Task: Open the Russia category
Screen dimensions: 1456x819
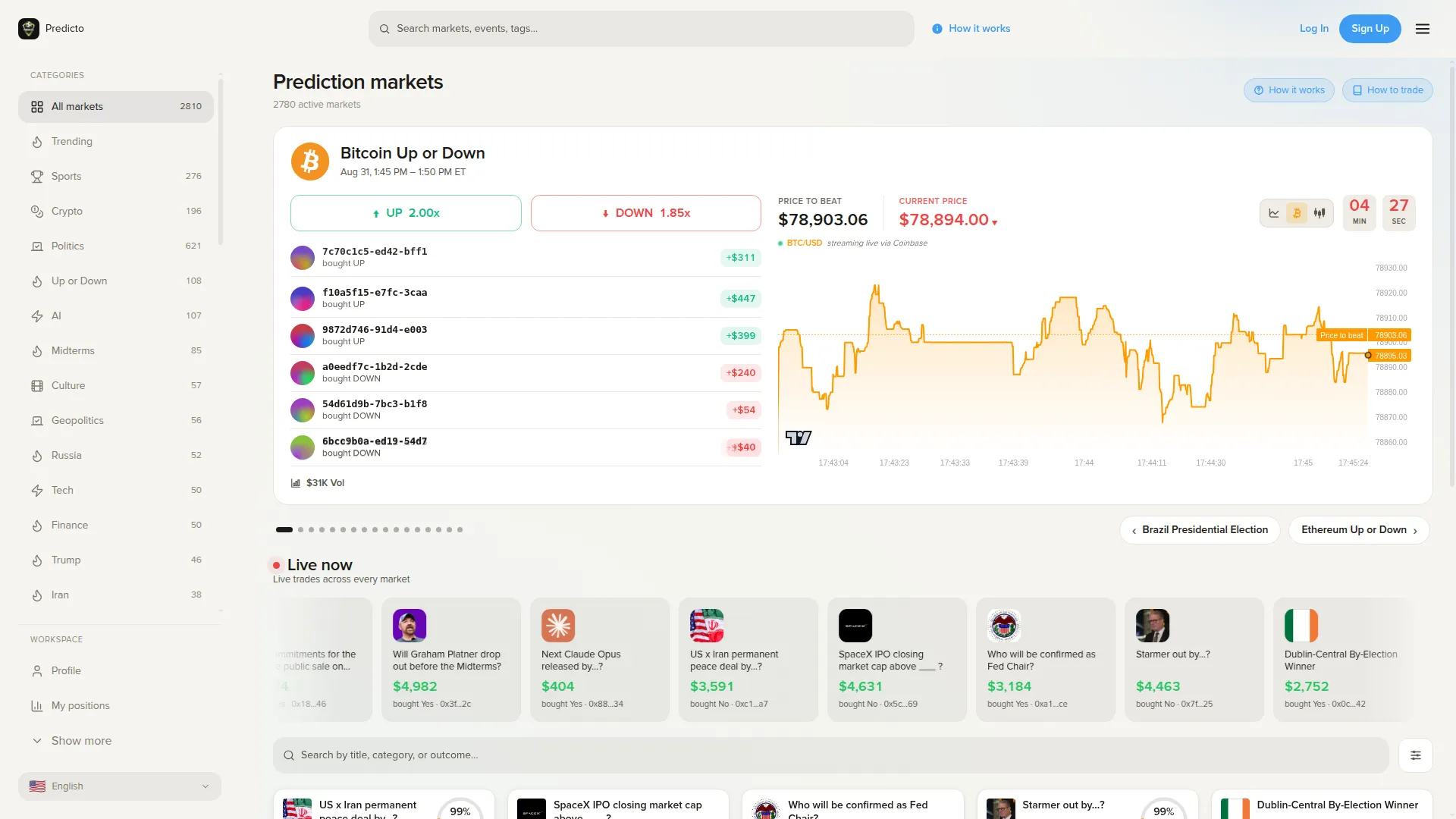Action: [116, 456]
